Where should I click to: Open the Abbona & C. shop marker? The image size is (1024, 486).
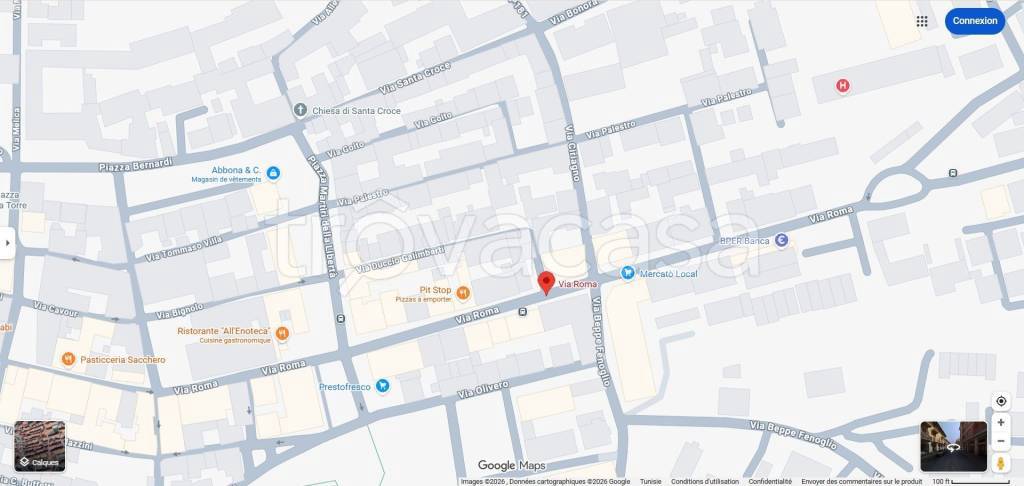(273, 173)
